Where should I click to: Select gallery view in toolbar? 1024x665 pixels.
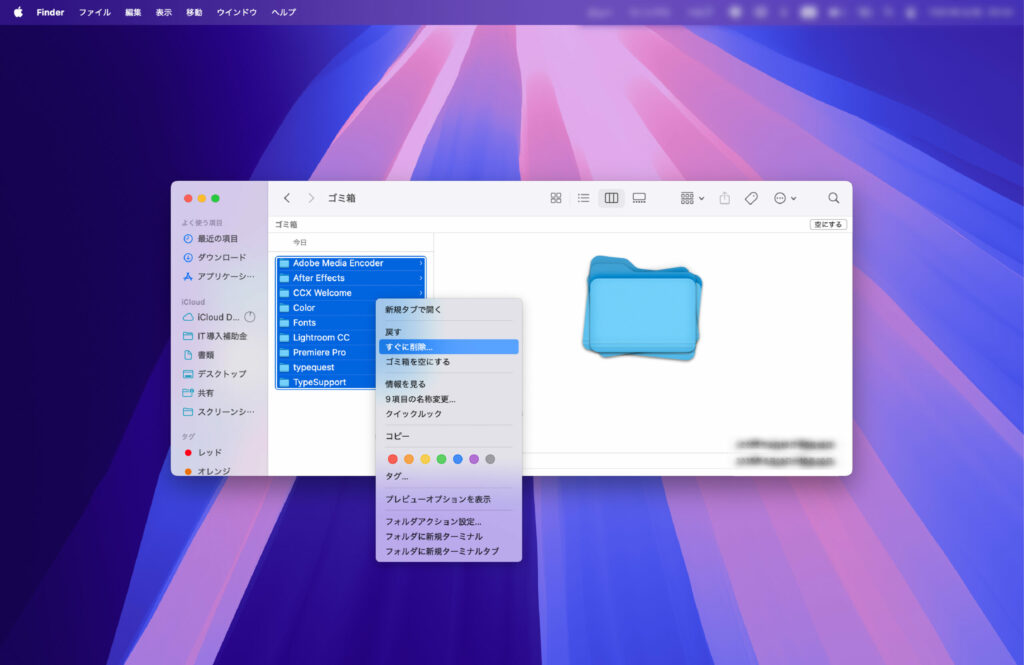[639, 198]
